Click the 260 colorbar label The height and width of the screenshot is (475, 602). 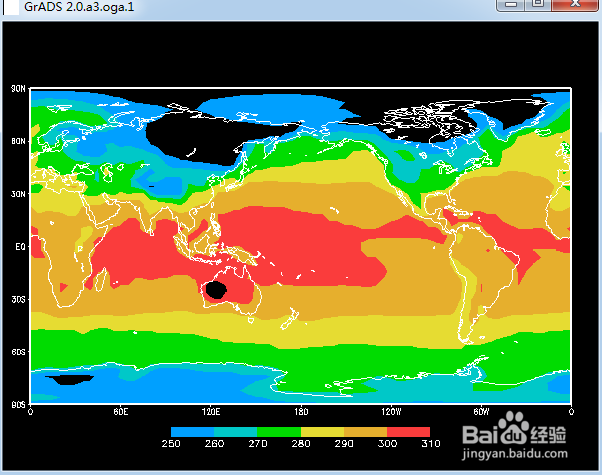[214, 444]
